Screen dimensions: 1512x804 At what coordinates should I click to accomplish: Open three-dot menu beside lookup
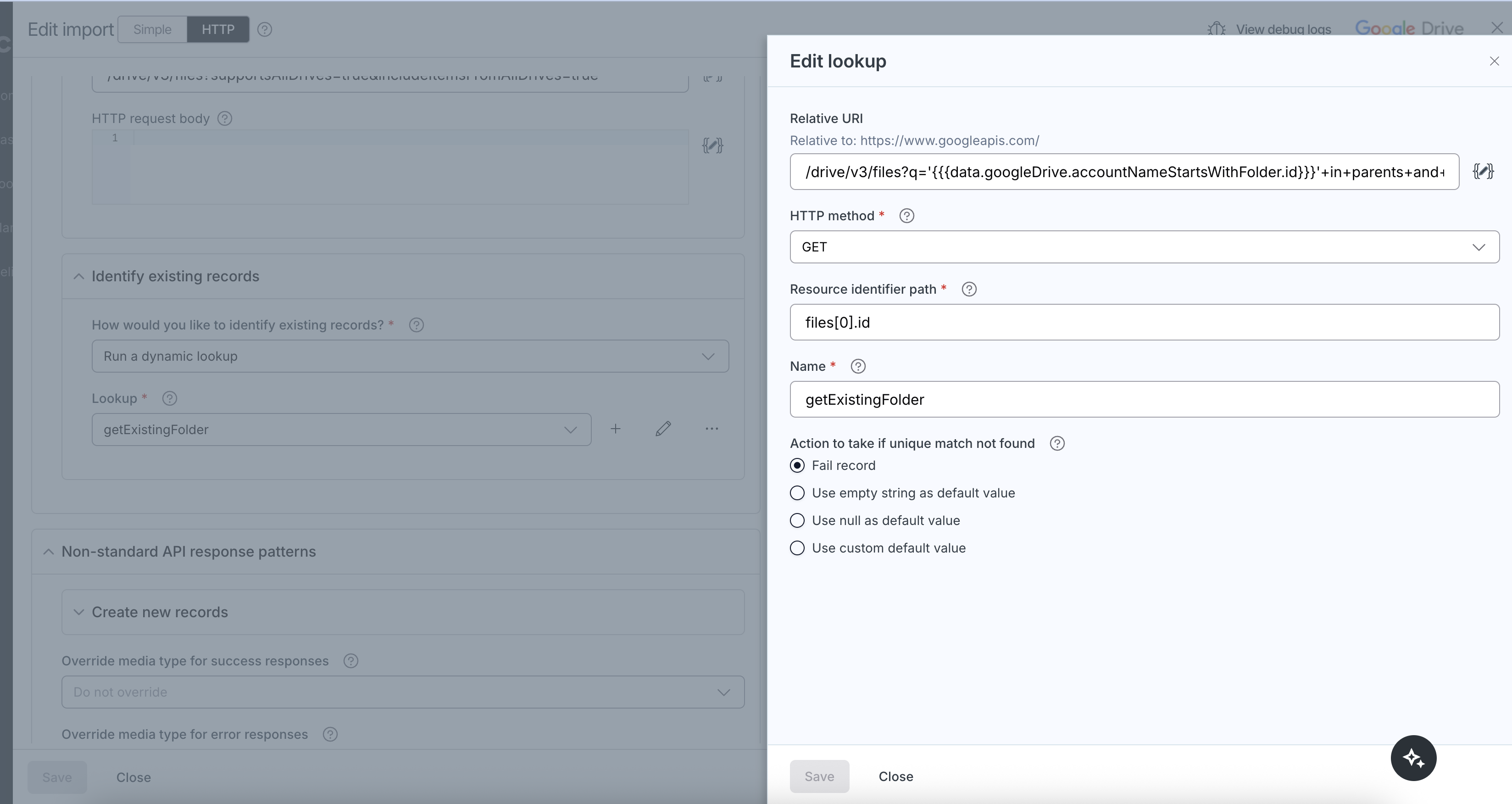(712, 430)
